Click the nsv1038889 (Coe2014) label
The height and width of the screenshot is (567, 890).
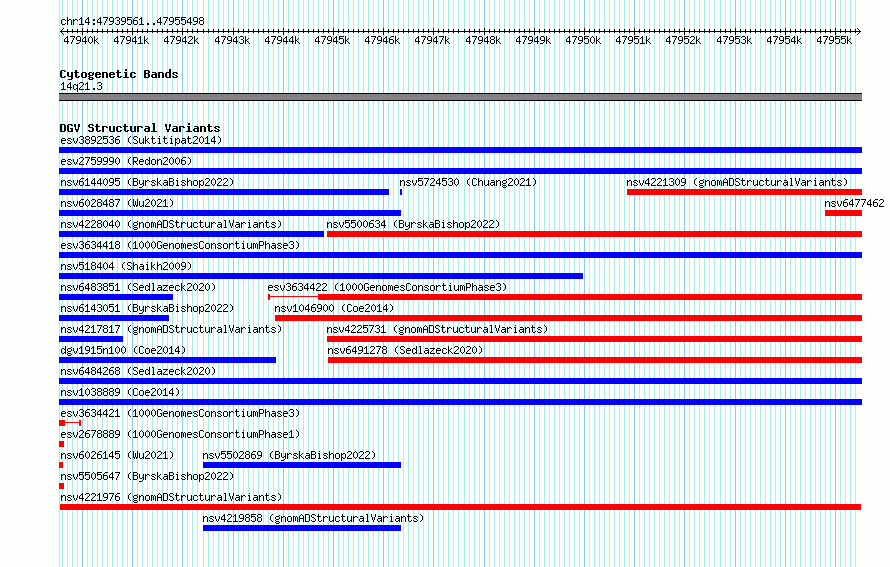coord(120,392)
